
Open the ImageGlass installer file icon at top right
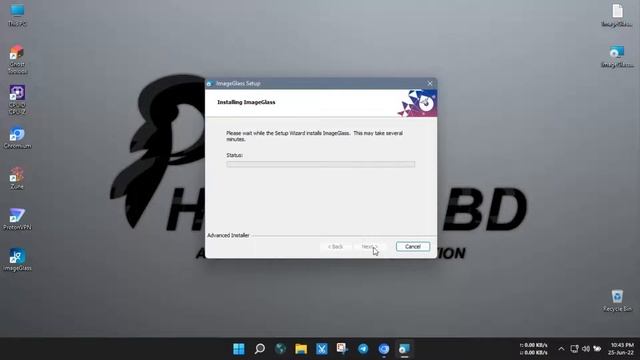pyautogui.click(x=617, y=56)
